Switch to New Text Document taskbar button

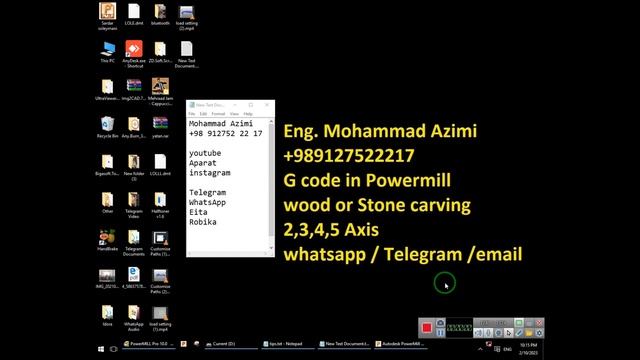344,344
